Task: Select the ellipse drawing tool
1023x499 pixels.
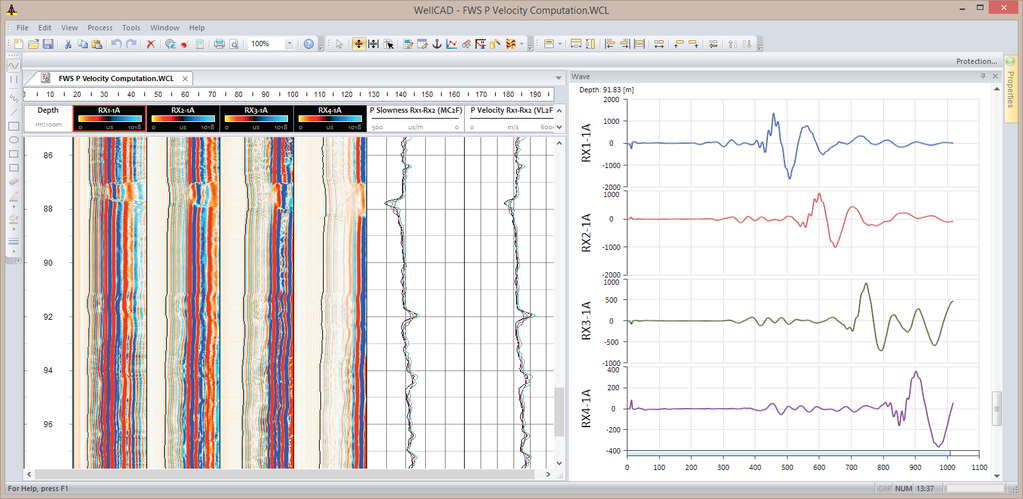Action: pos(14,140)
